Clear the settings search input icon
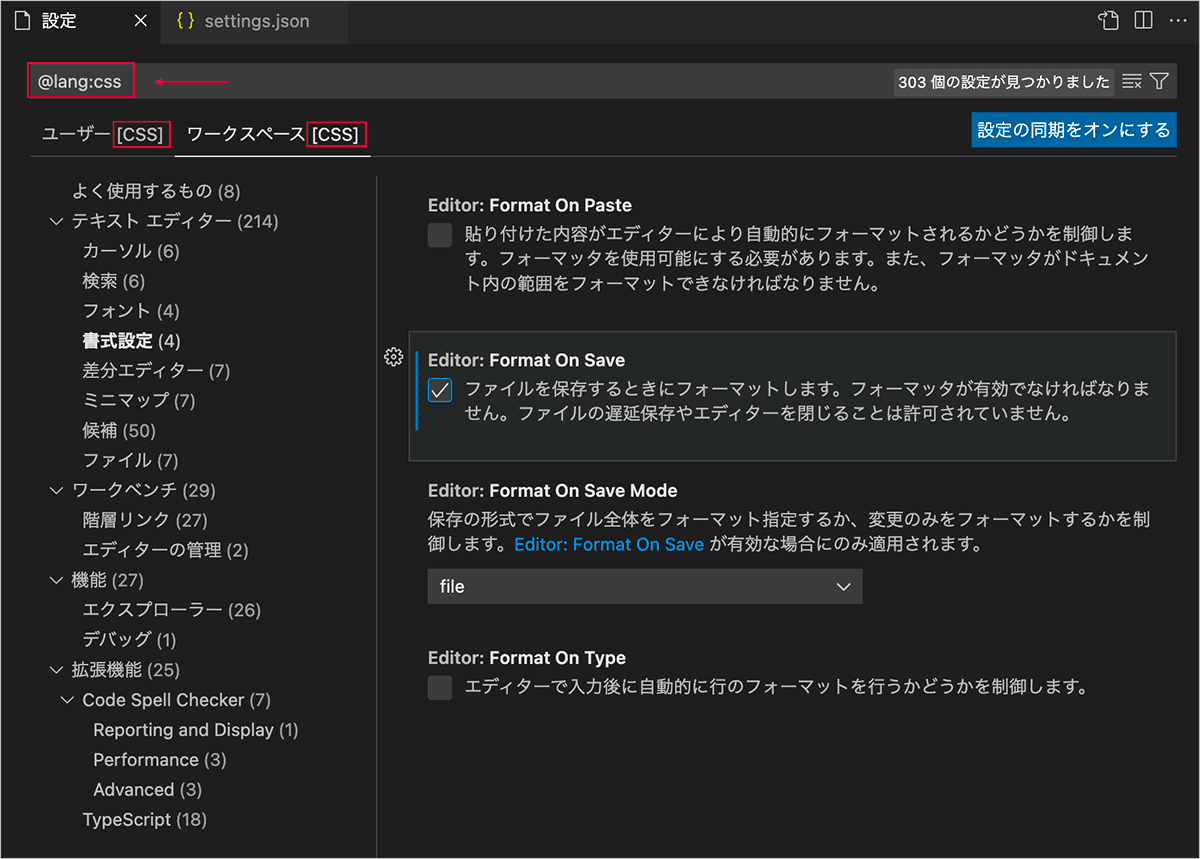Screen dimensions: 1200x859 pos(1132,82)
